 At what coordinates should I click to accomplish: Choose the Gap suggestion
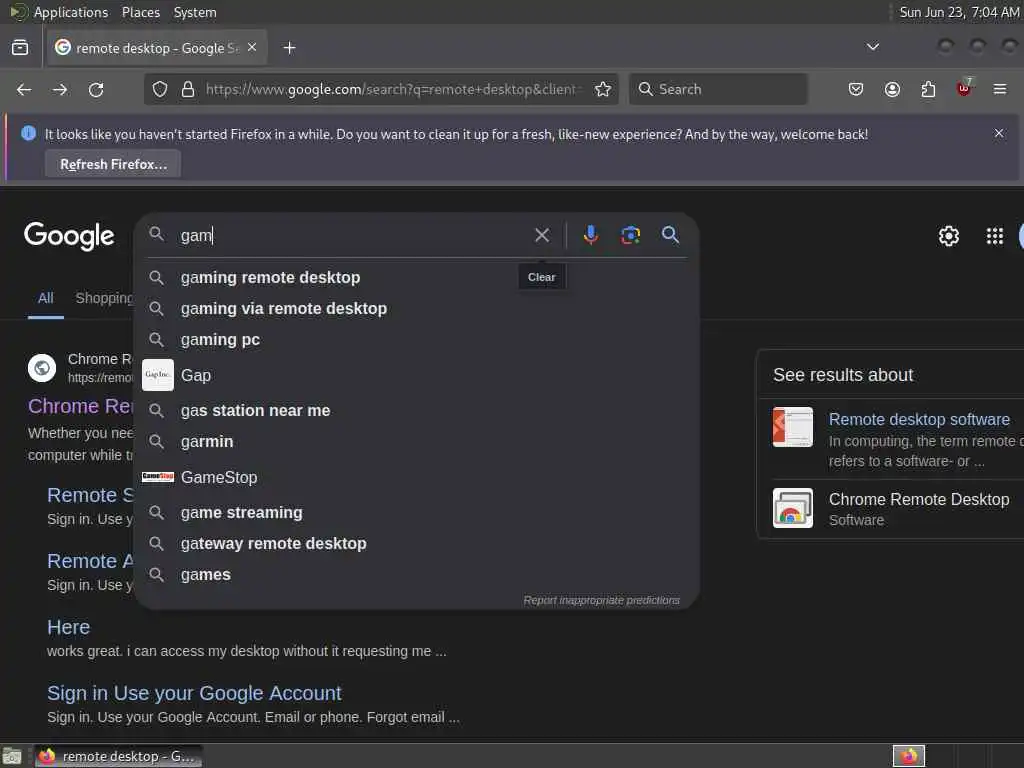[x=417, y=375]
